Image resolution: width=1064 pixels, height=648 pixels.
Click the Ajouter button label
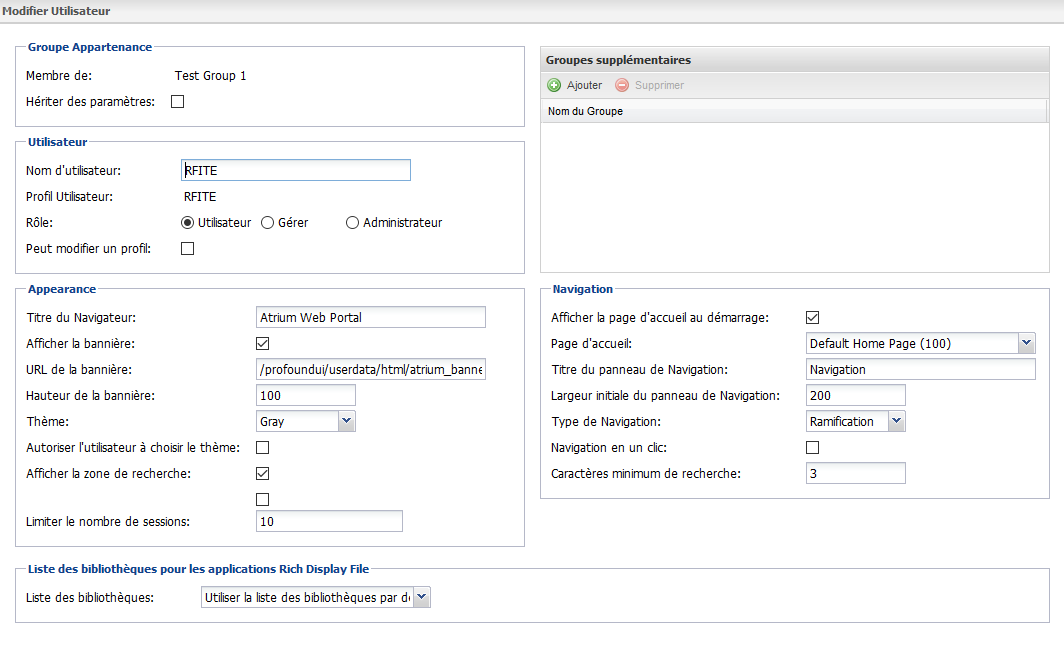584,85
